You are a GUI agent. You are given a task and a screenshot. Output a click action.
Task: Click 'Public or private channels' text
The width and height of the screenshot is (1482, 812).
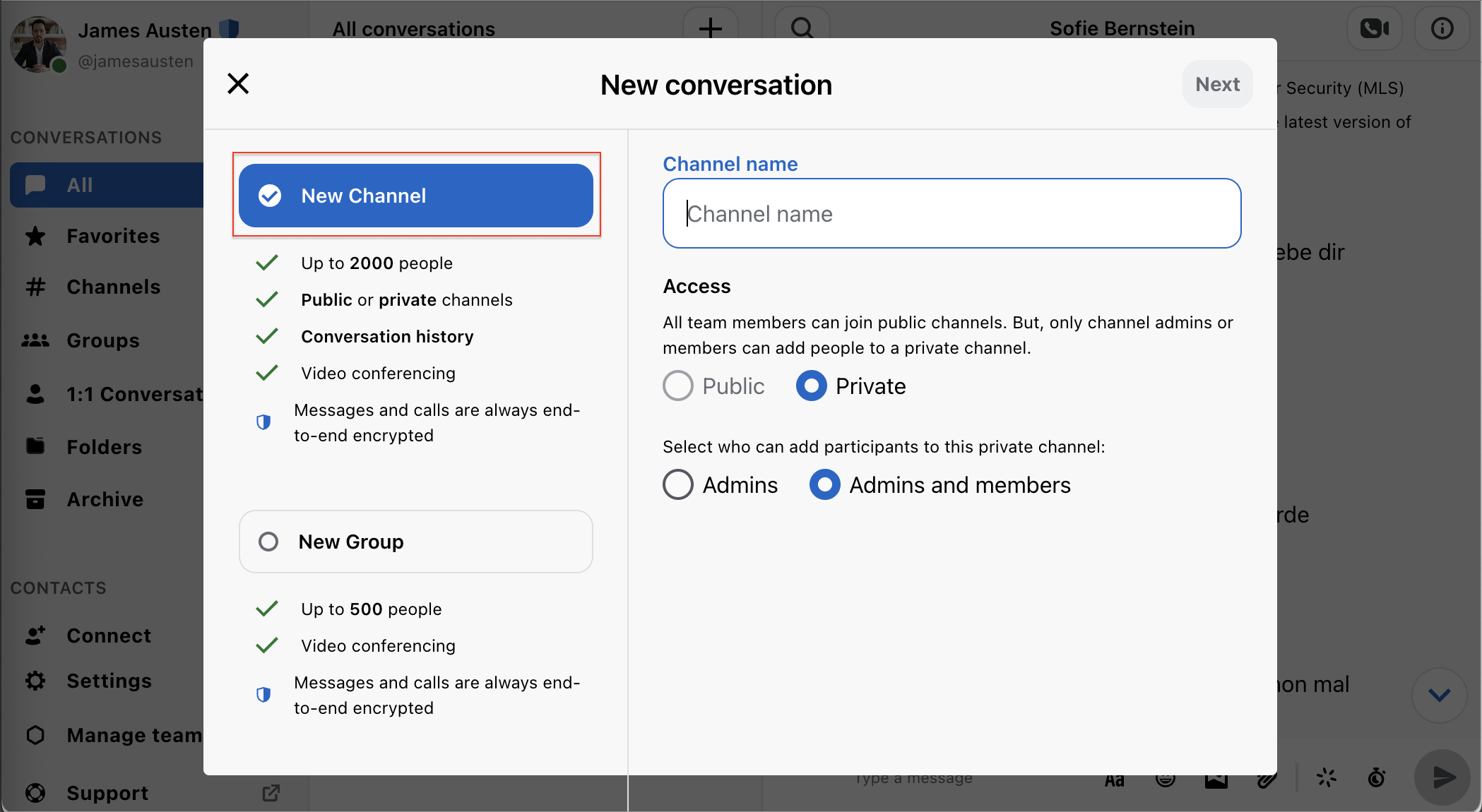(407, 300)
